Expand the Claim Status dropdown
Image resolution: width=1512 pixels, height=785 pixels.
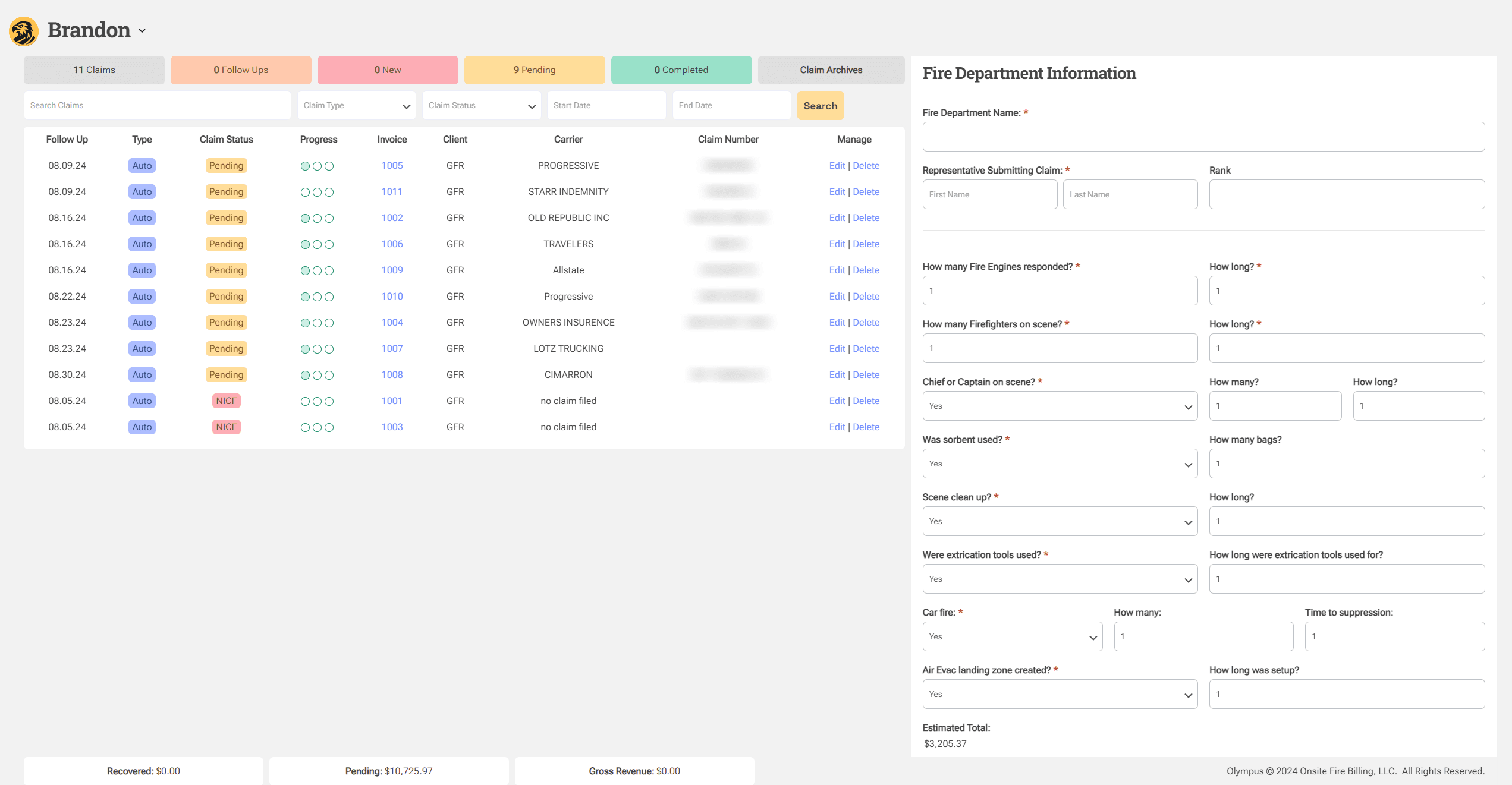point(482,105)
